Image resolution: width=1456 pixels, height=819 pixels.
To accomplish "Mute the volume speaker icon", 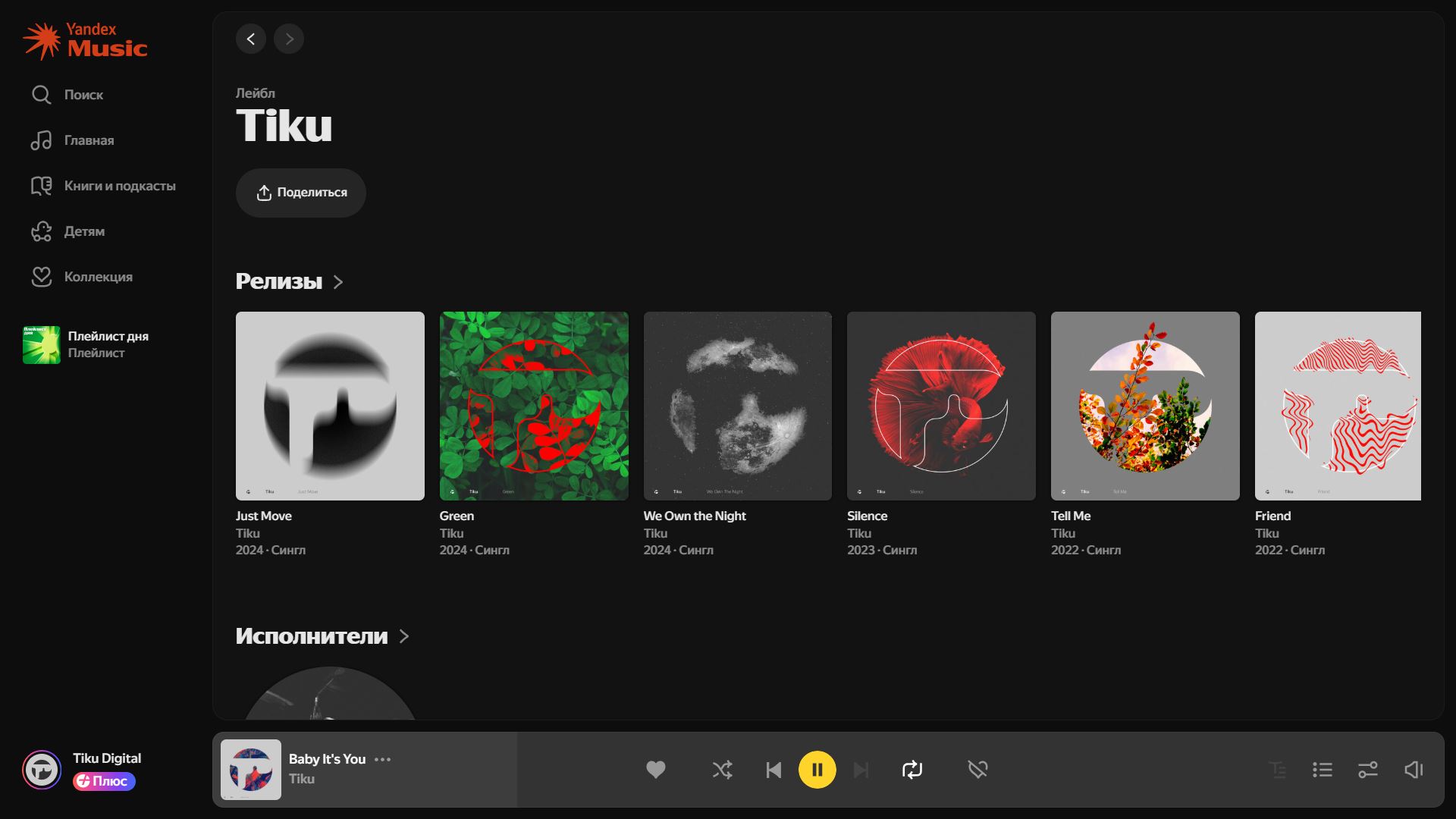I will pyautogui.click(x=1414, y=770).
